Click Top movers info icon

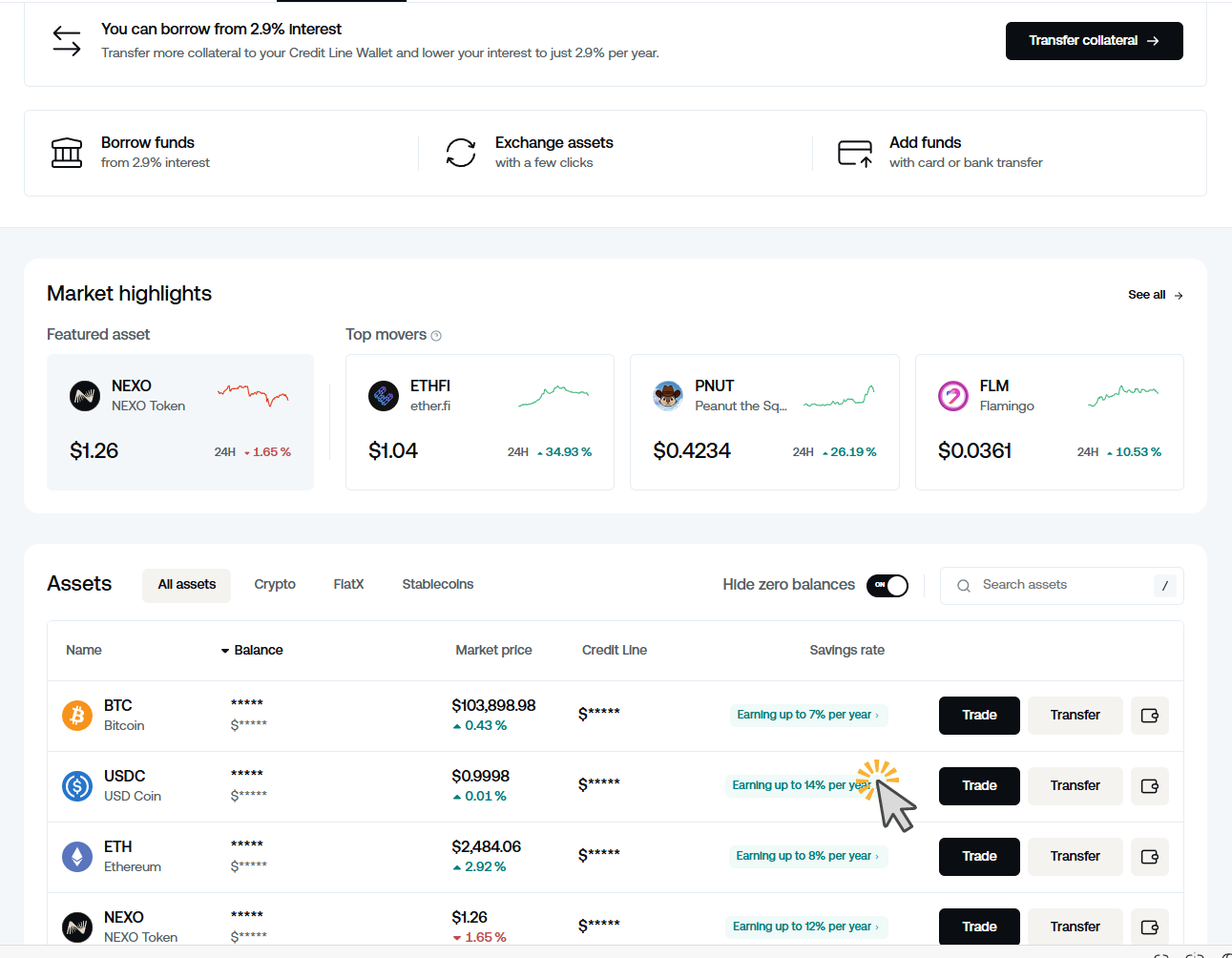point(436,336)
